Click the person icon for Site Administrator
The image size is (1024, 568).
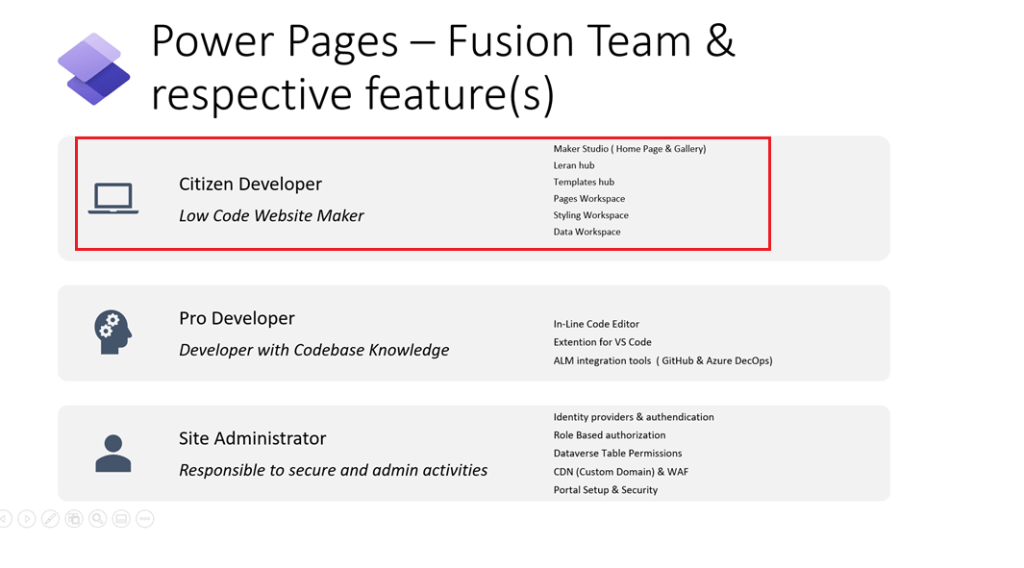[113, 453]
